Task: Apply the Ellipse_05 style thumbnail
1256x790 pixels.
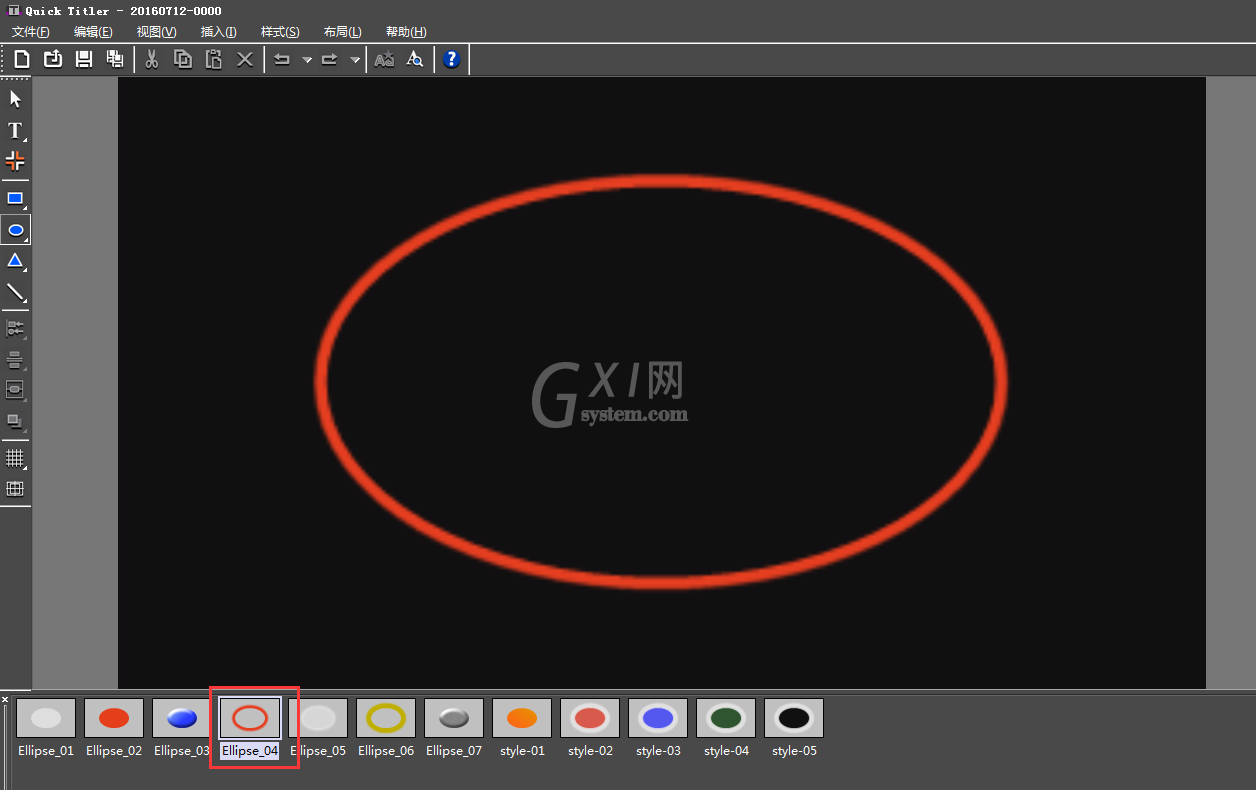Action: [x=318, y=718]
